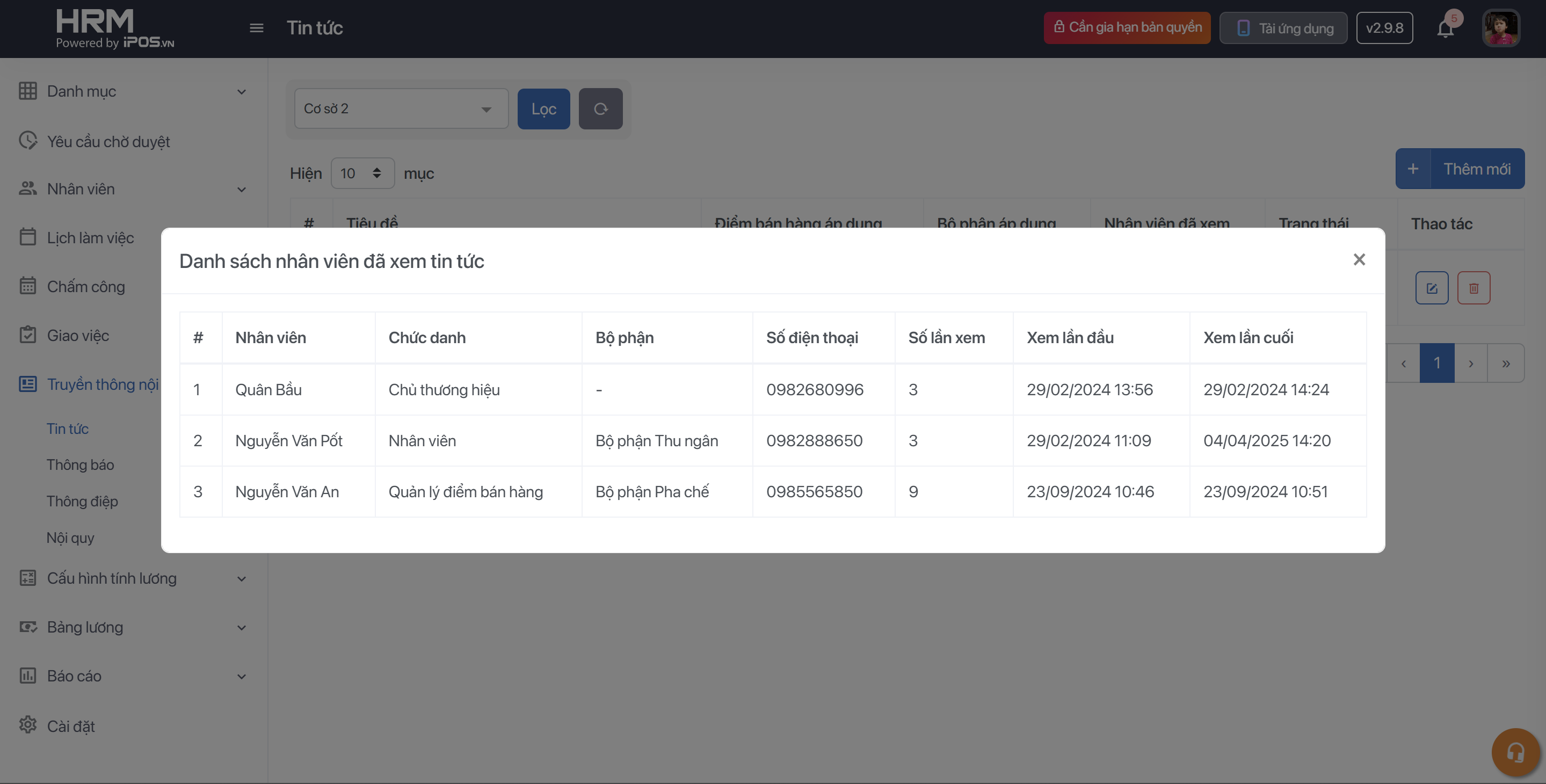
Task: Click the Cài đặt gear icon
Action: 27,725
